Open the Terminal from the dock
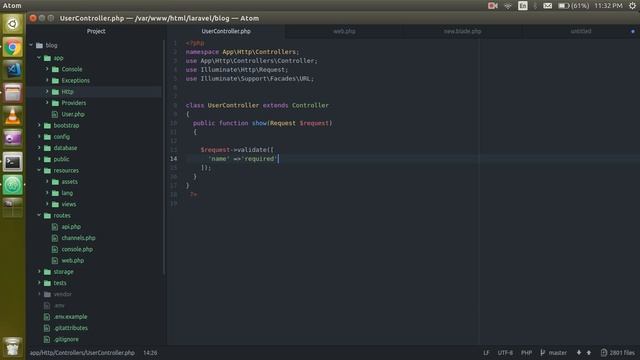The image size is (640, 360). pos(13,162)
